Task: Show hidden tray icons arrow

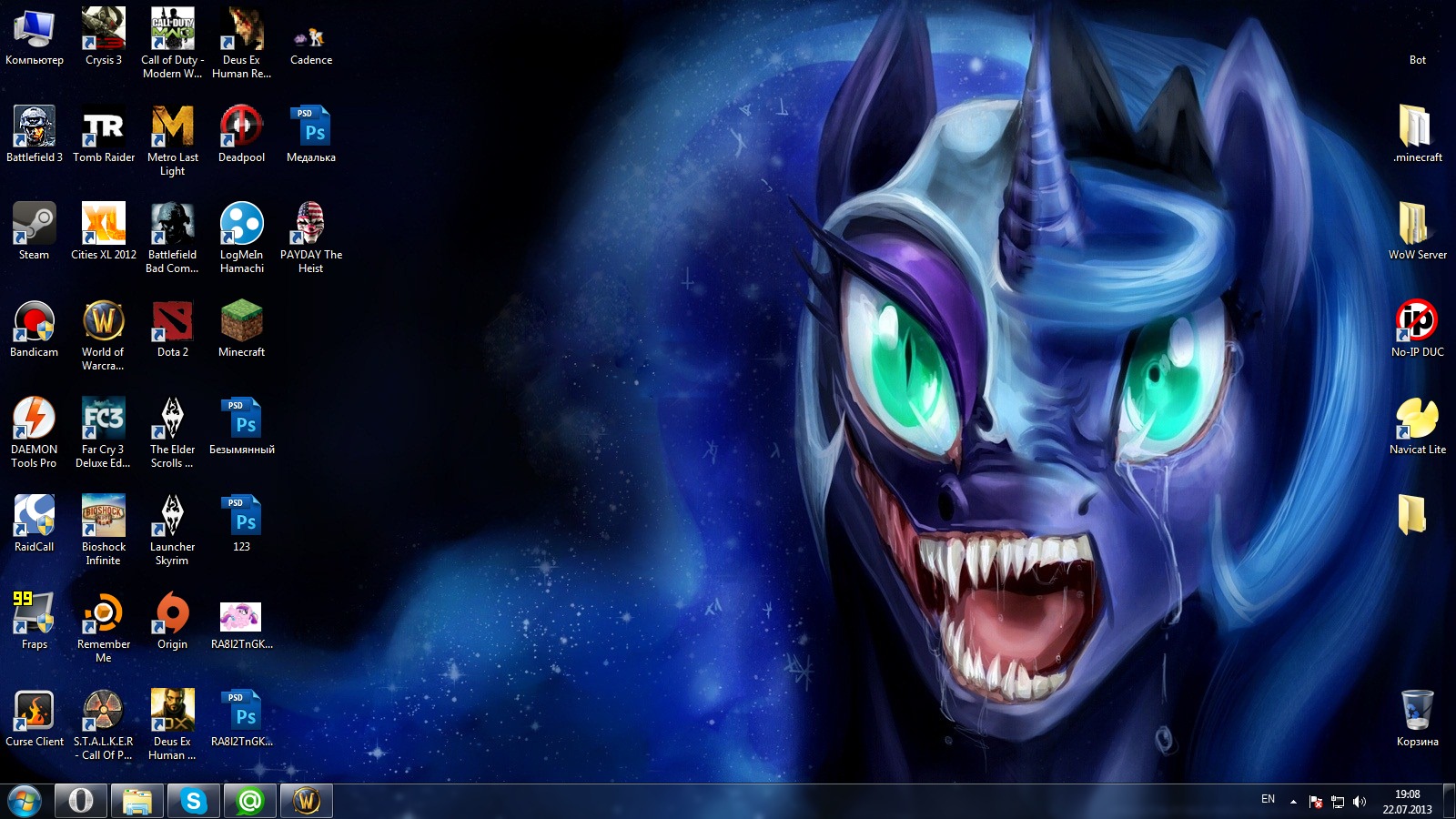Action: 1293,802
